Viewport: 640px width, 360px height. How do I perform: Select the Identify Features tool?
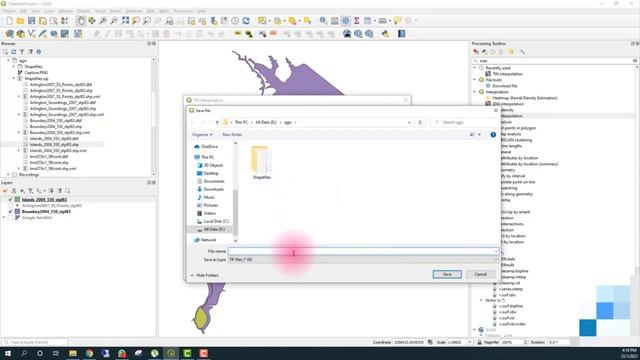[x=323, y=21]
